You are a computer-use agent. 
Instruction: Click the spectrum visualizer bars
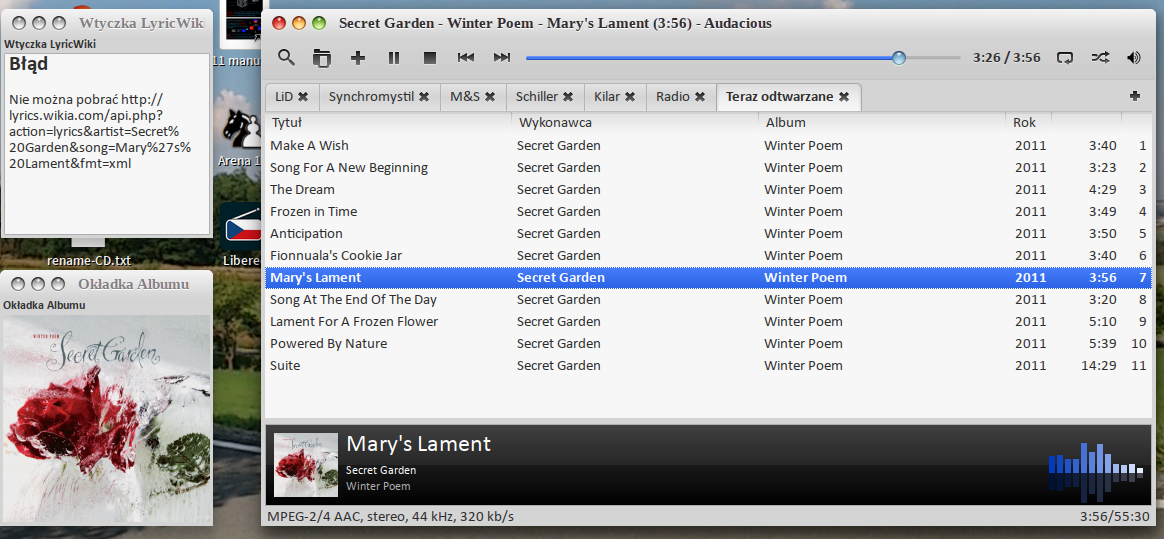point(1096,471)
